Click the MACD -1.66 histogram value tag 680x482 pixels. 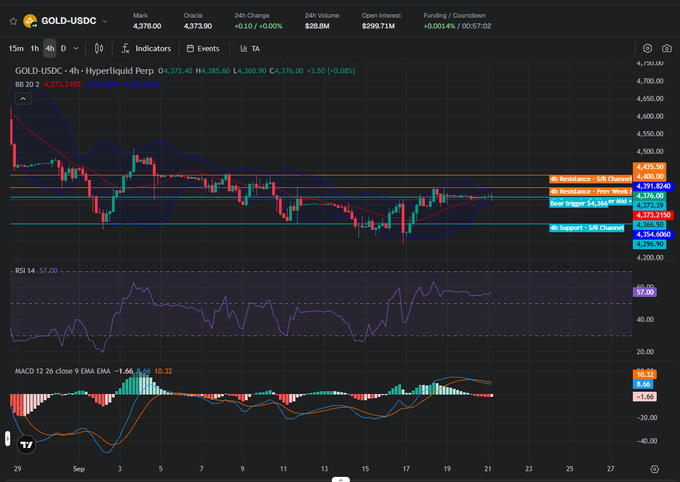[x=645, y=397]
